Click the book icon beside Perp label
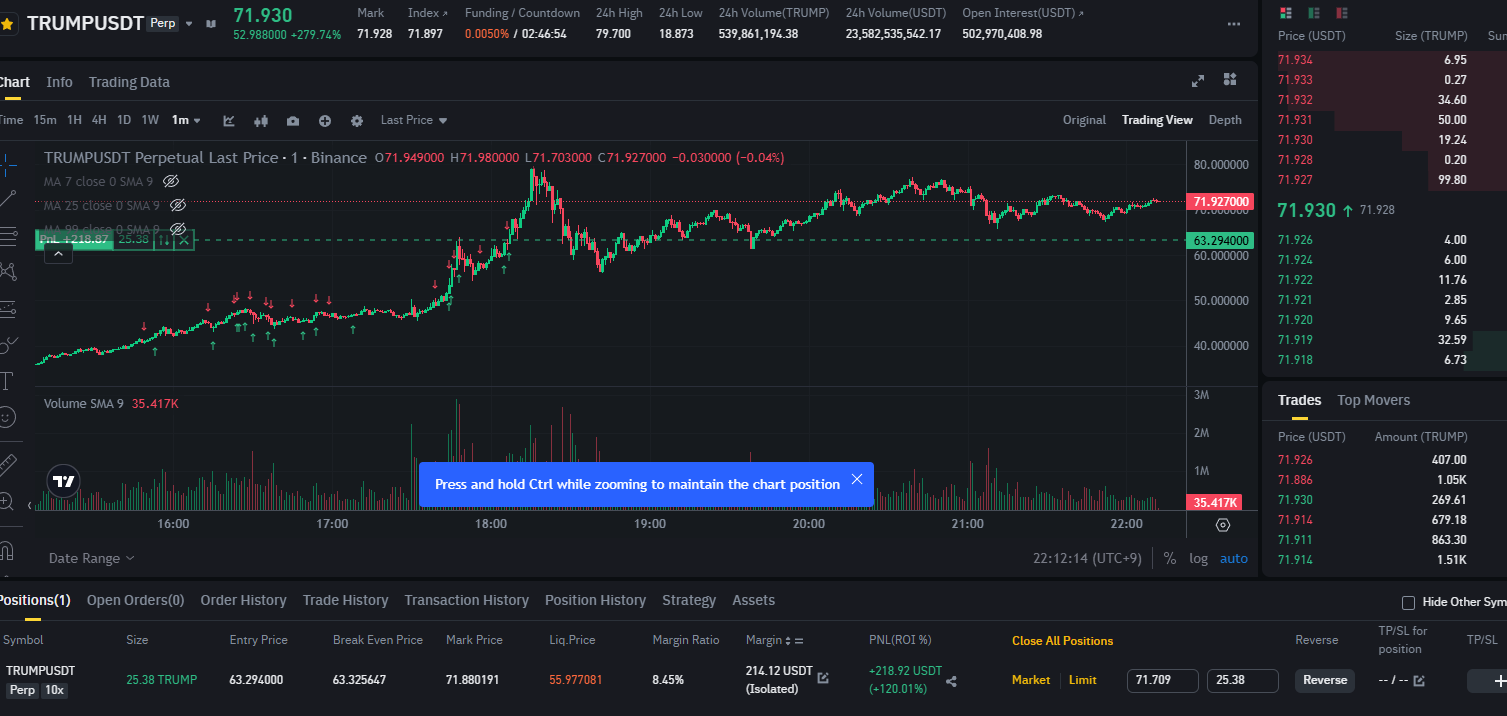The image size is (1507, 716). pos(211,24)
